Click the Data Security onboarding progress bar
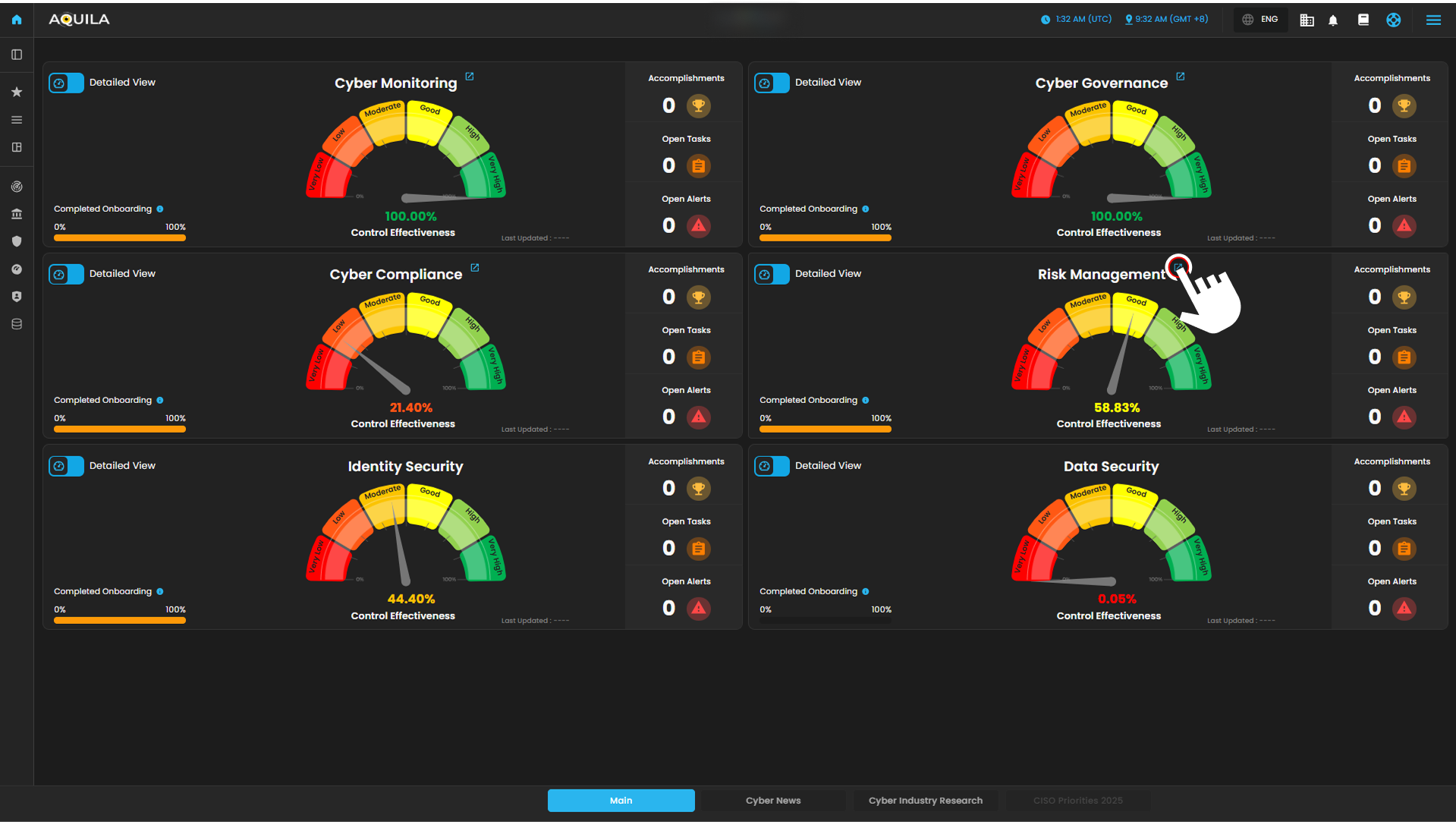The image size is (1456, 822). pos(825,621)
